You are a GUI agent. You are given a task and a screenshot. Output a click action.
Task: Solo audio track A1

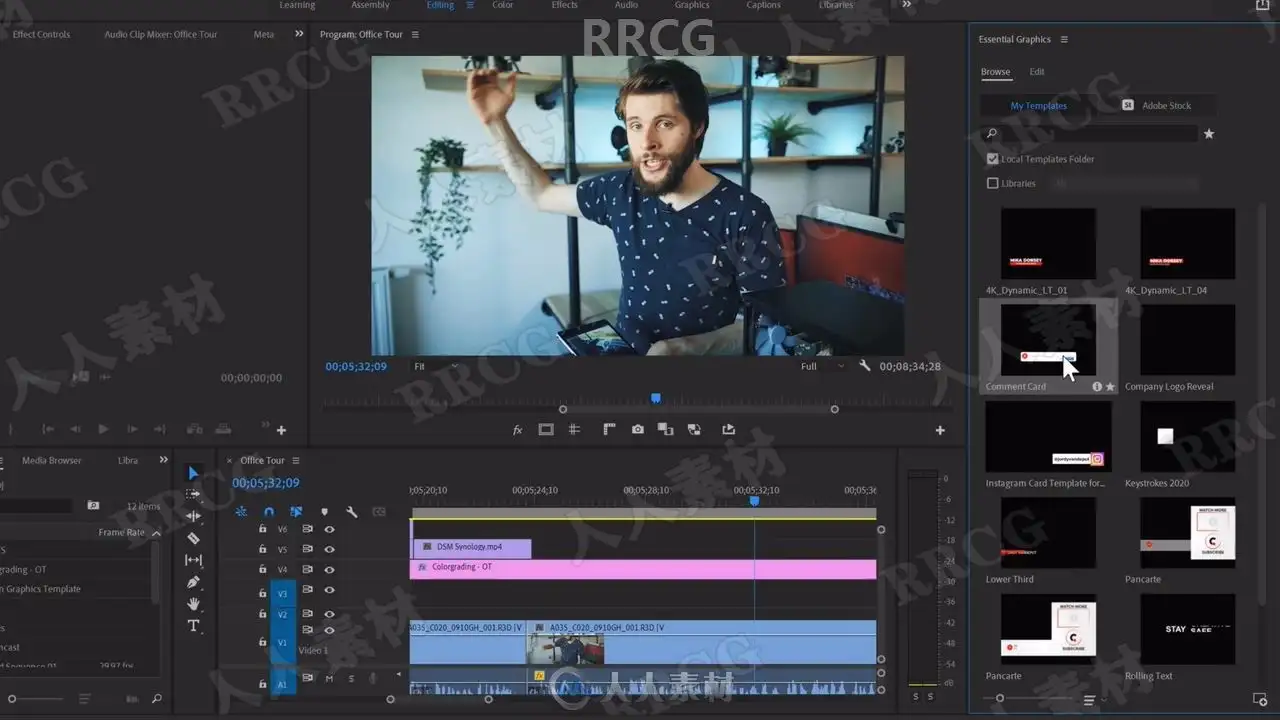pyautogui.click(x=351, y=679)
